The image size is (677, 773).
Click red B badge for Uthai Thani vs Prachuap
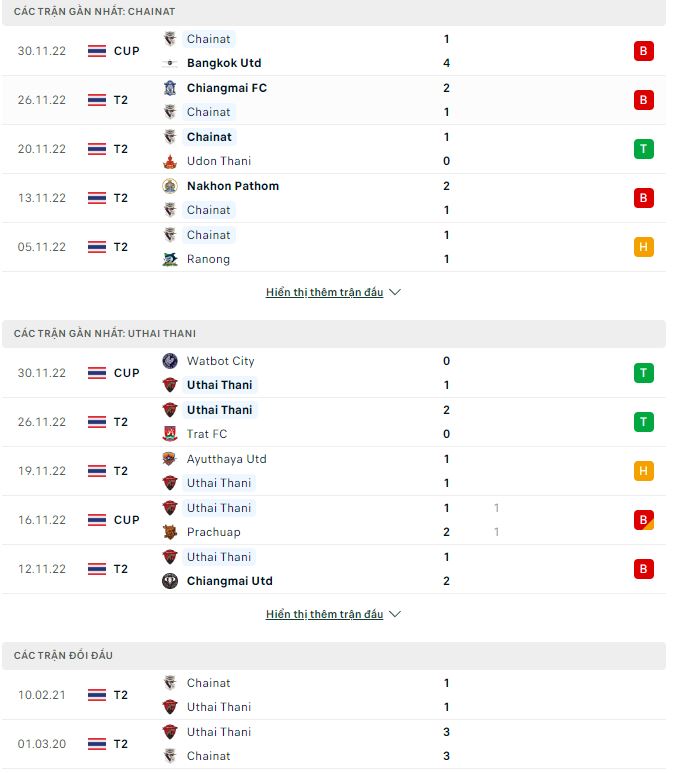coord(644,520)
